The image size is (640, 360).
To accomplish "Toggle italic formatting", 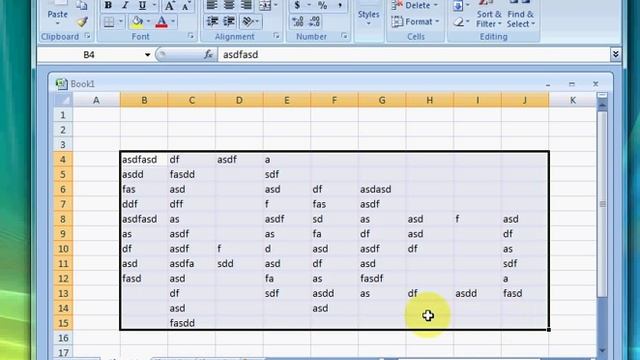I will pyautogui.click(x=125, y=5).
